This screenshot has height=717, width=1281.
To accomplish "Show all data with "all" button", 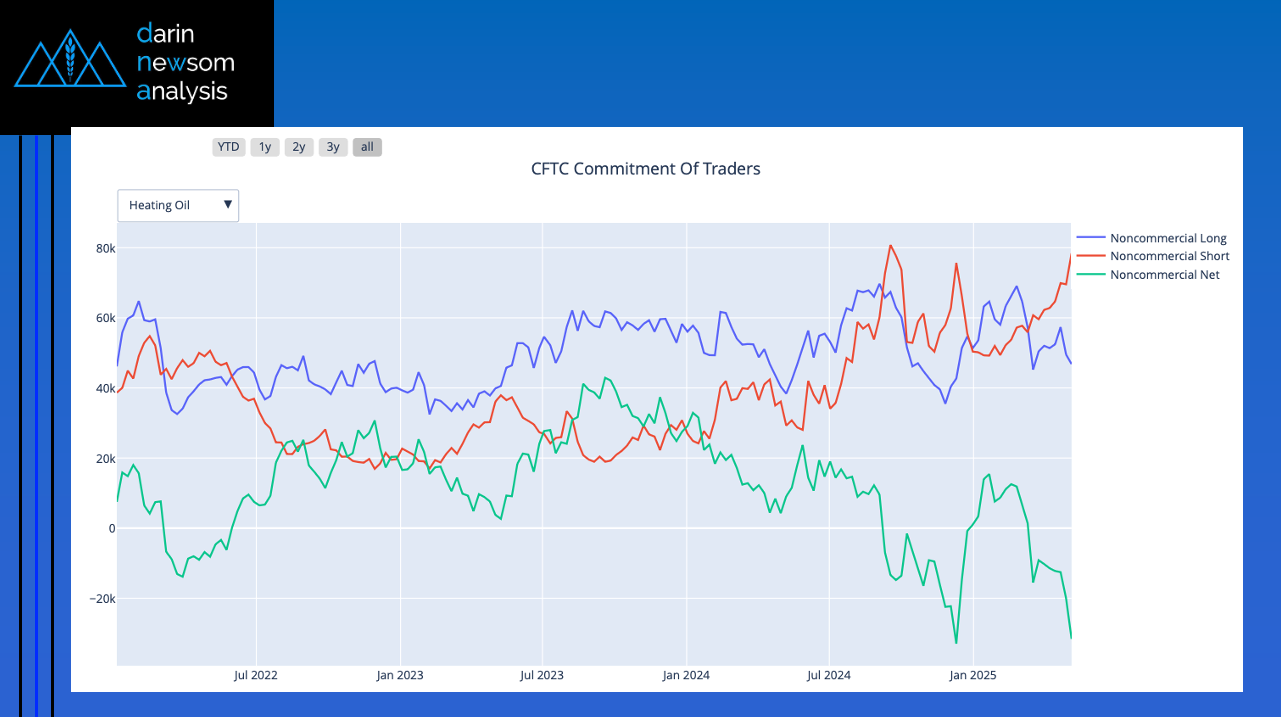I will click(367, 147).
